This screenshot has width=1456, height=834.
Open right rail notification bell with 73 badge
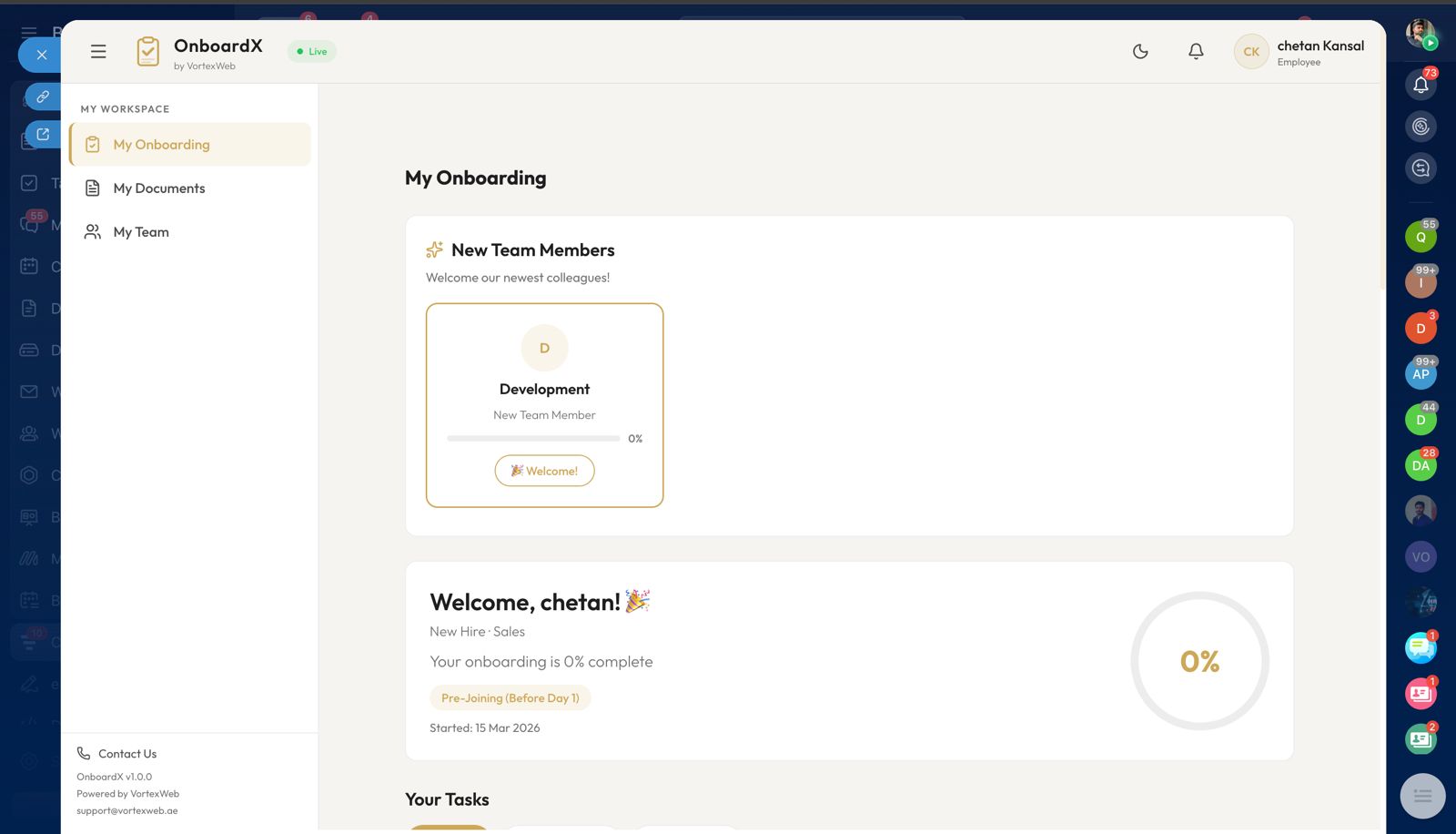pyautogui.click(x=1421, y=86)
